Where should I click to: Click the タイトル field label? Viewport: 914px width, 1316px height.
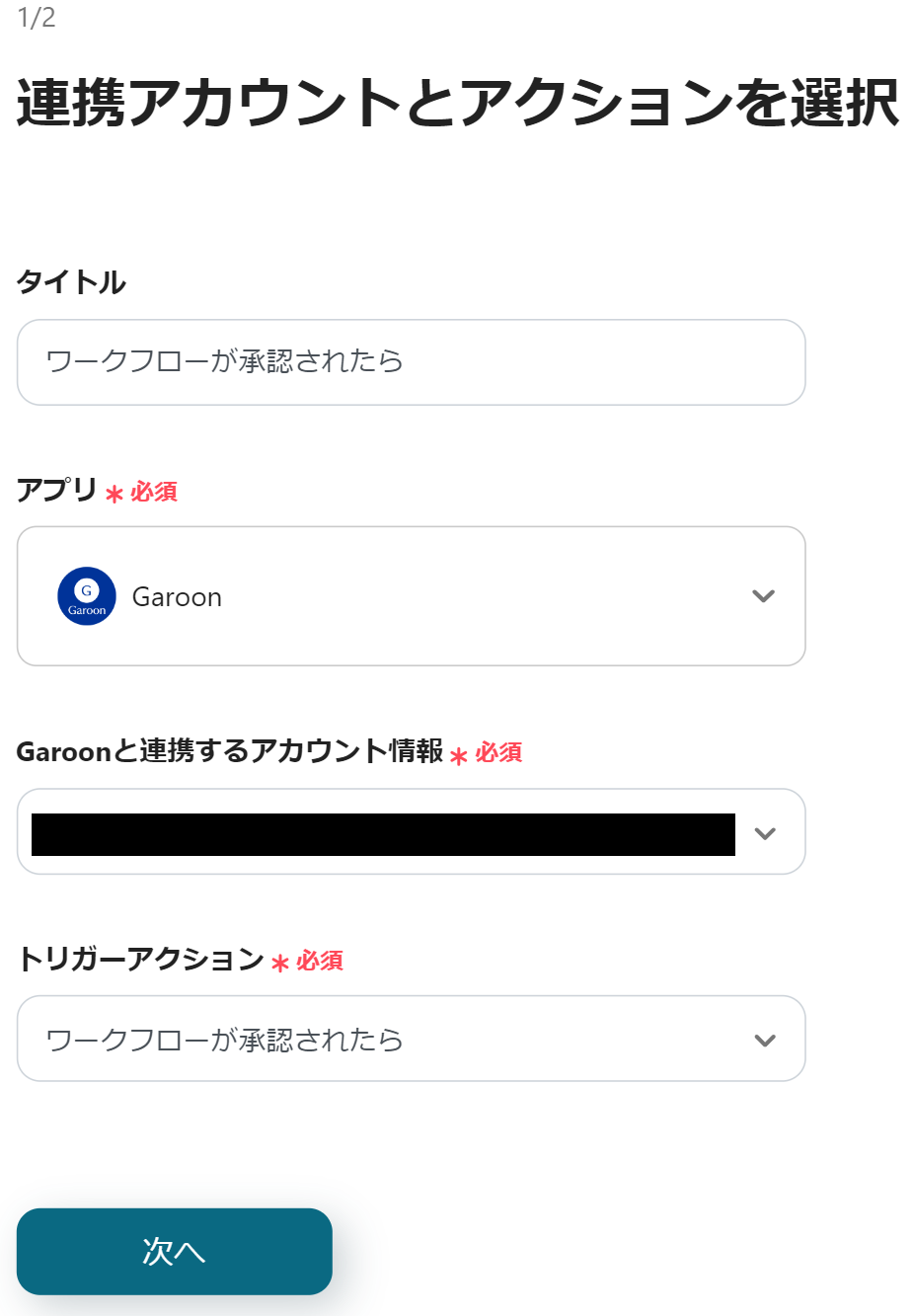(71, 282)
